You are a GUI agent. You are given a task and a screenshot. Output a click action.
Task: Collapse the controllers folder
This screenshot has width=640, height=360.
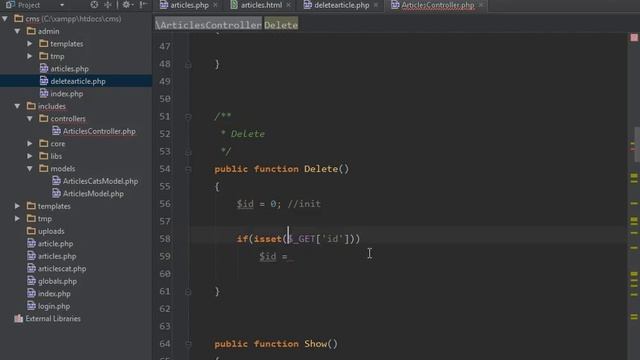pos(30,118)
